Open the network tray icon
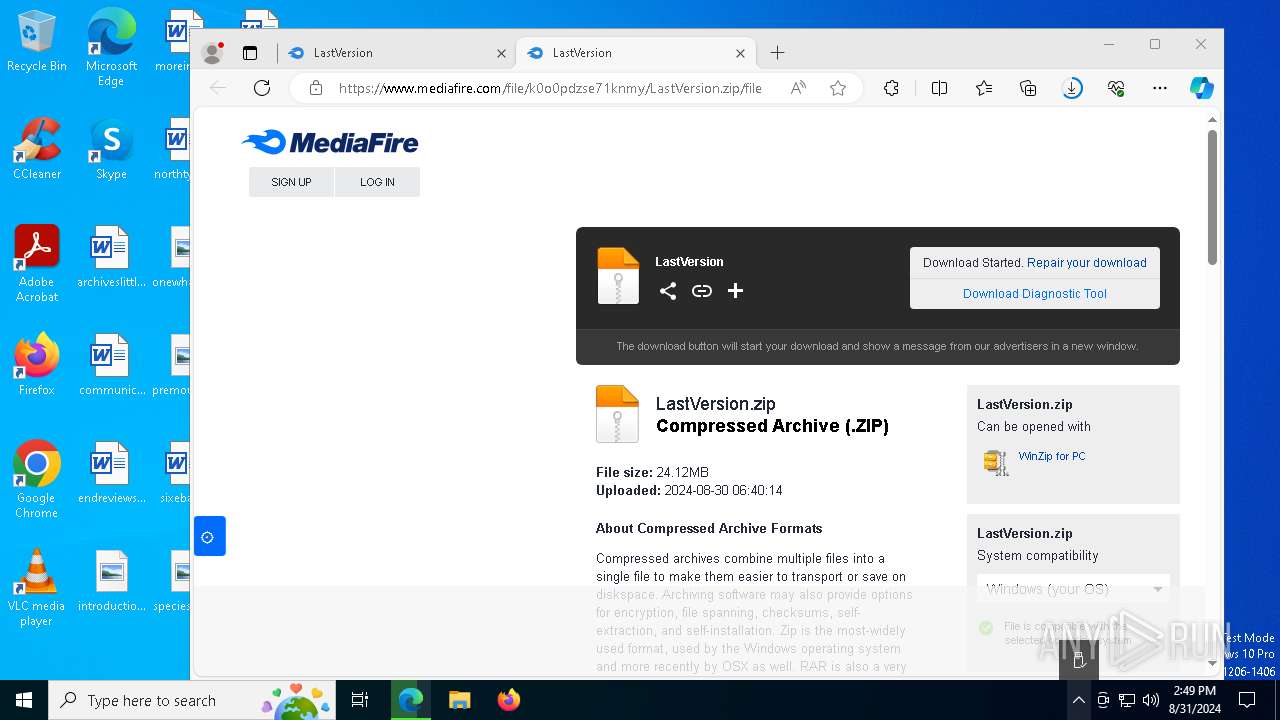This screenshot has height=720, width=1280. click(1127, 700)
